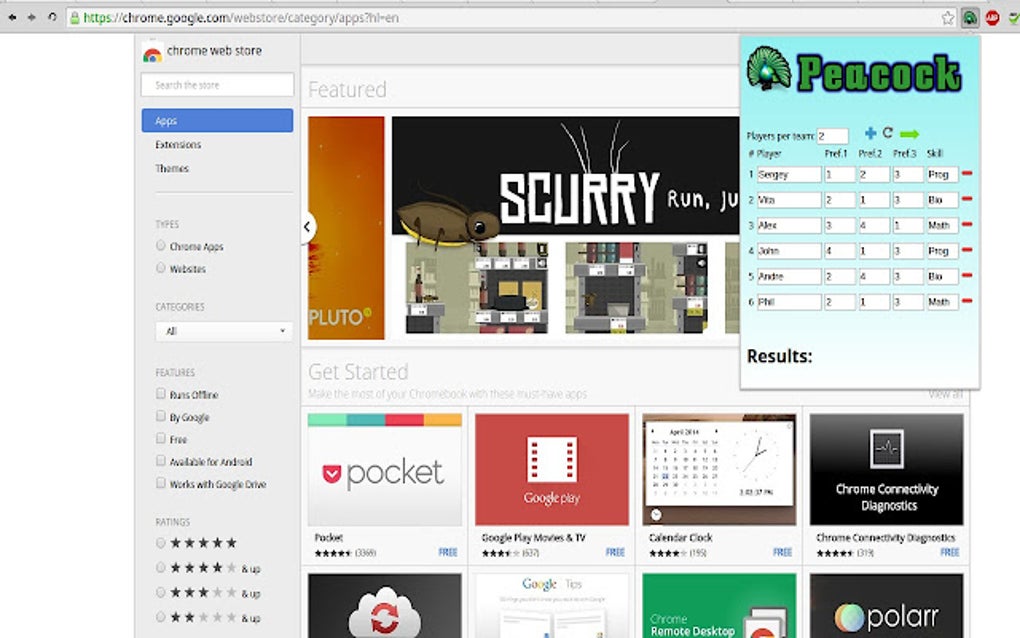
Task: Select the Websites radio button
Action: 161,268
